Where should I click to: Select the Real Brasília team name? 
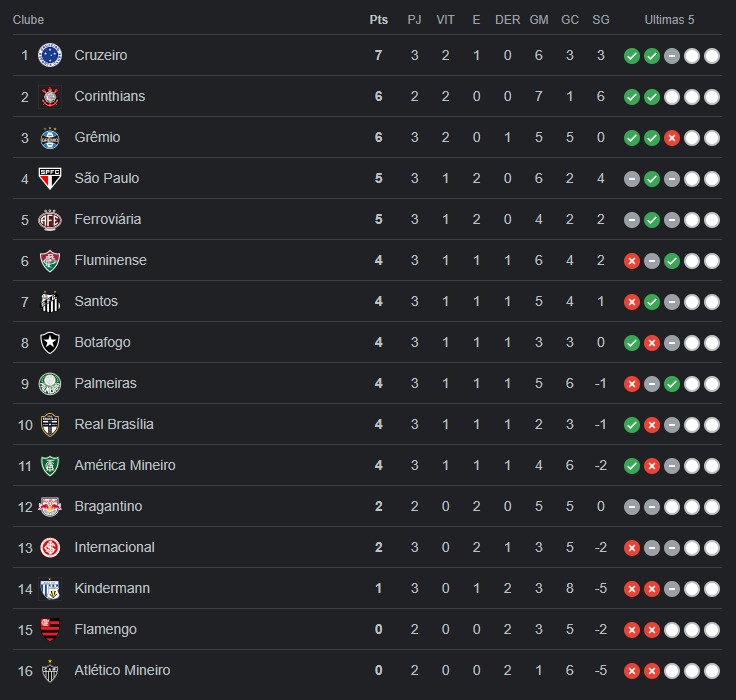[114, 424]
